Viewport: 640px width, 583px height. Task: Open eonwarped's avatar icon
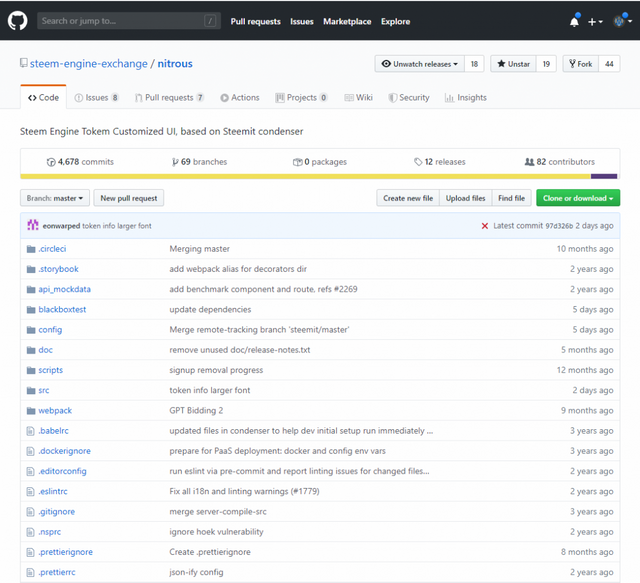[x=33, y=225]
